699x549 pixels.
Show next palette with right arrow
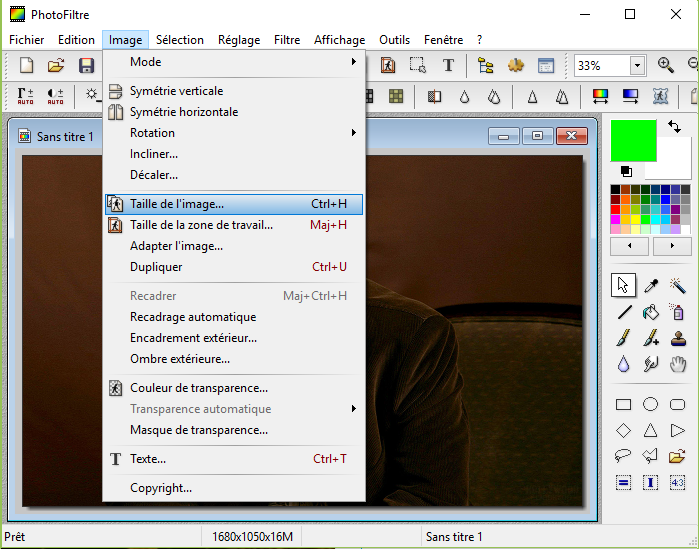(672, 246)
